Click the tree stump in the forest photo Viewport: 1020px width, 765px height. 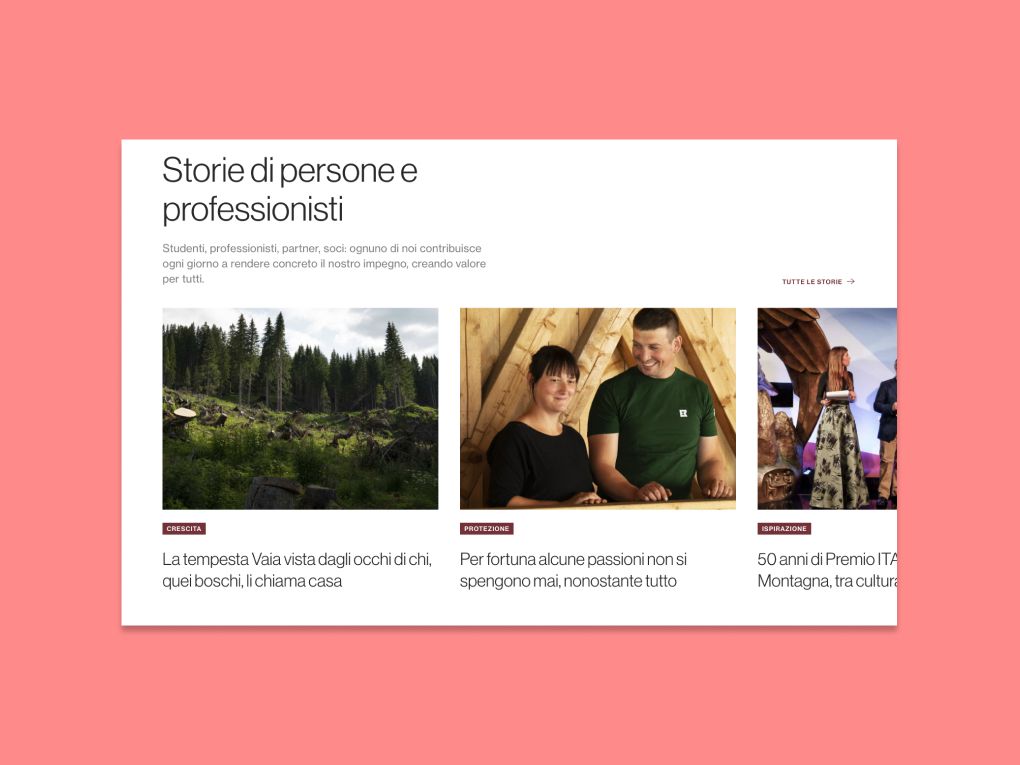tap(185, 413)
